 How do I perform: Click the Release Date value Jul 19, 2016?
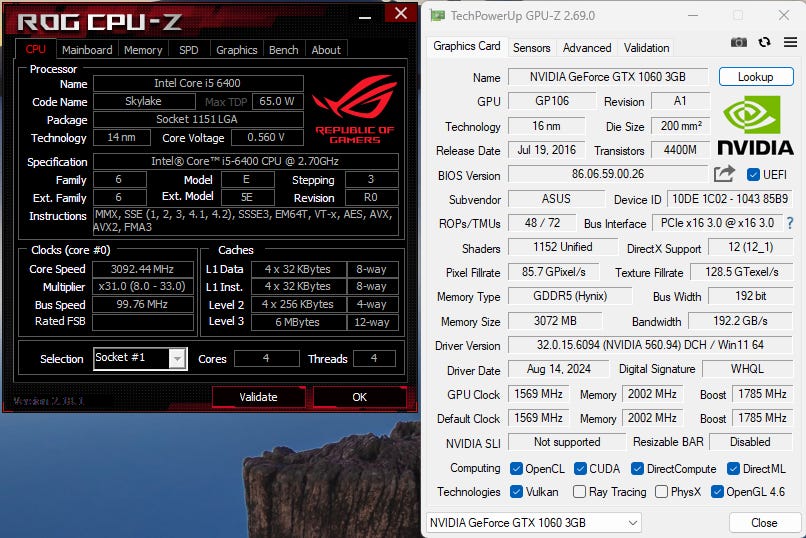click(x=546, y=150)
